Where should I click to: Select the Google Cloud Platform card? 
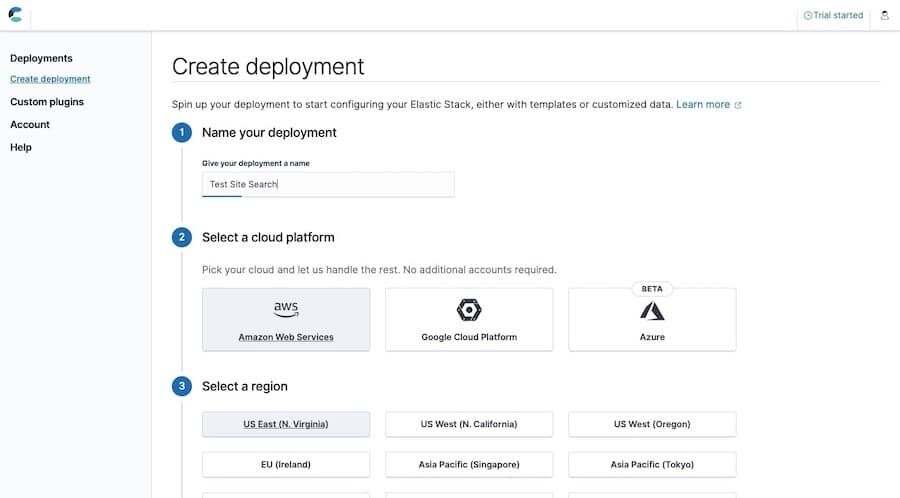pyautogui.click(x=469, y=320)
